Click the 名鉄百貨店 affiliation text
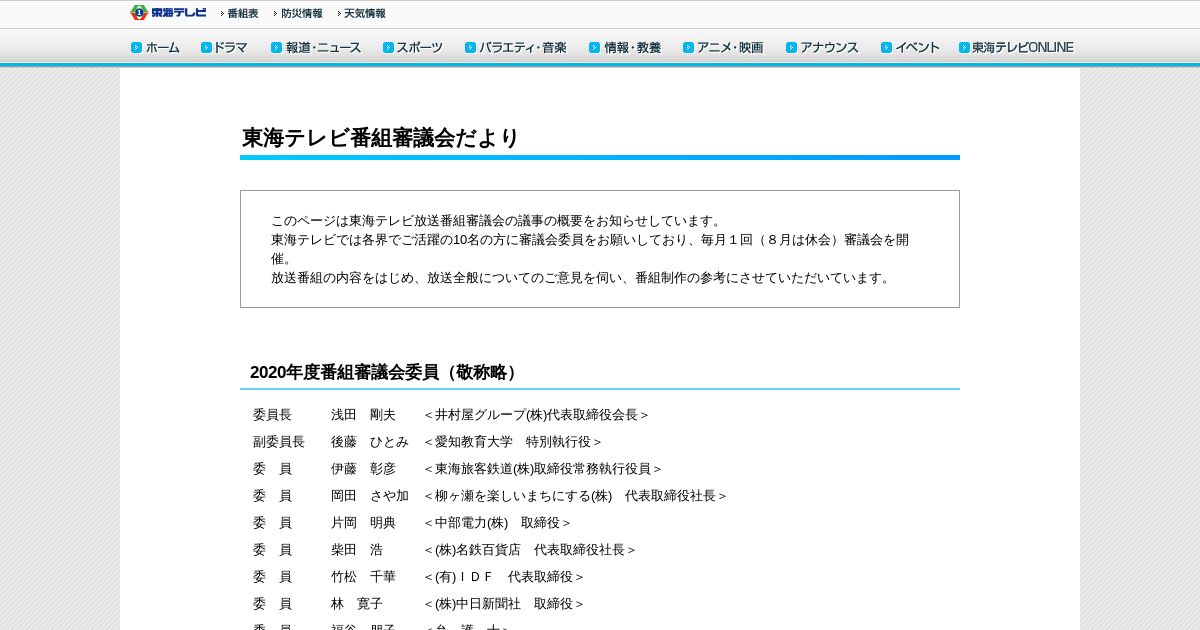 (x=530, y=550)
